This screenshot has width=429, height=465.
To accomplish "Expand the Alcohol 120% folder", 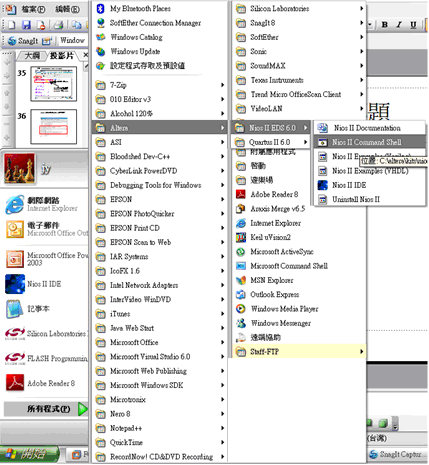I will click(160, 114).
